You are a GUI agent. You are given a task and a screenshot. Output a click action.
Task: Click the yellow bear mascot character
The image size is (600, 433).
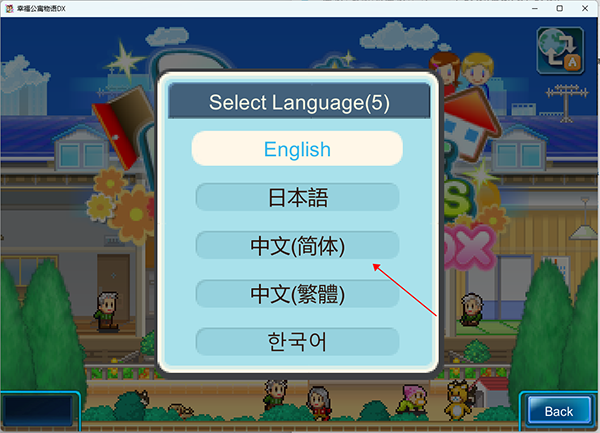click(x=457, y=401)
